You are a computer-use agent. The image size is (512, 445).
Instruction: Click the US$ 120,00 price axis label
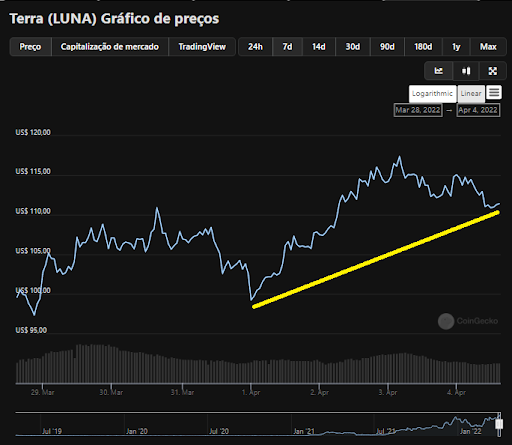[33, 132]
